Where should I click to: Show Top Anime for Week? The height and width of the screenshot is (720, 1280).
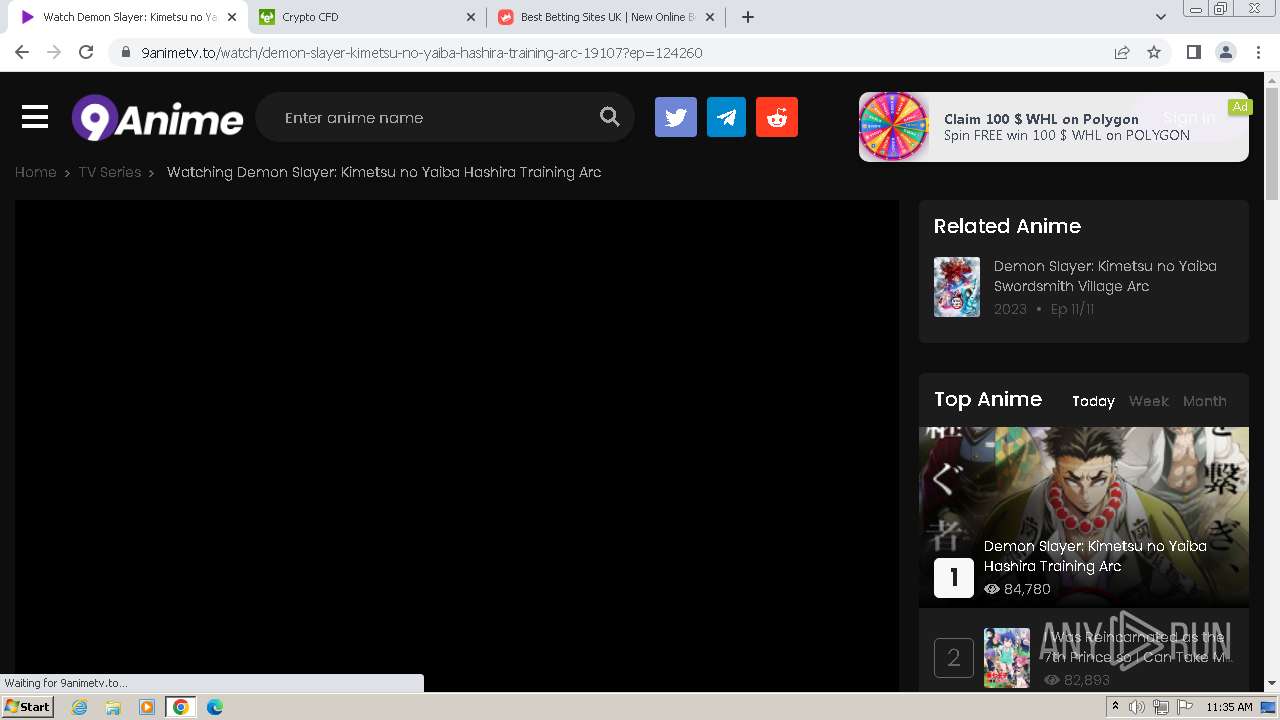1149,401
